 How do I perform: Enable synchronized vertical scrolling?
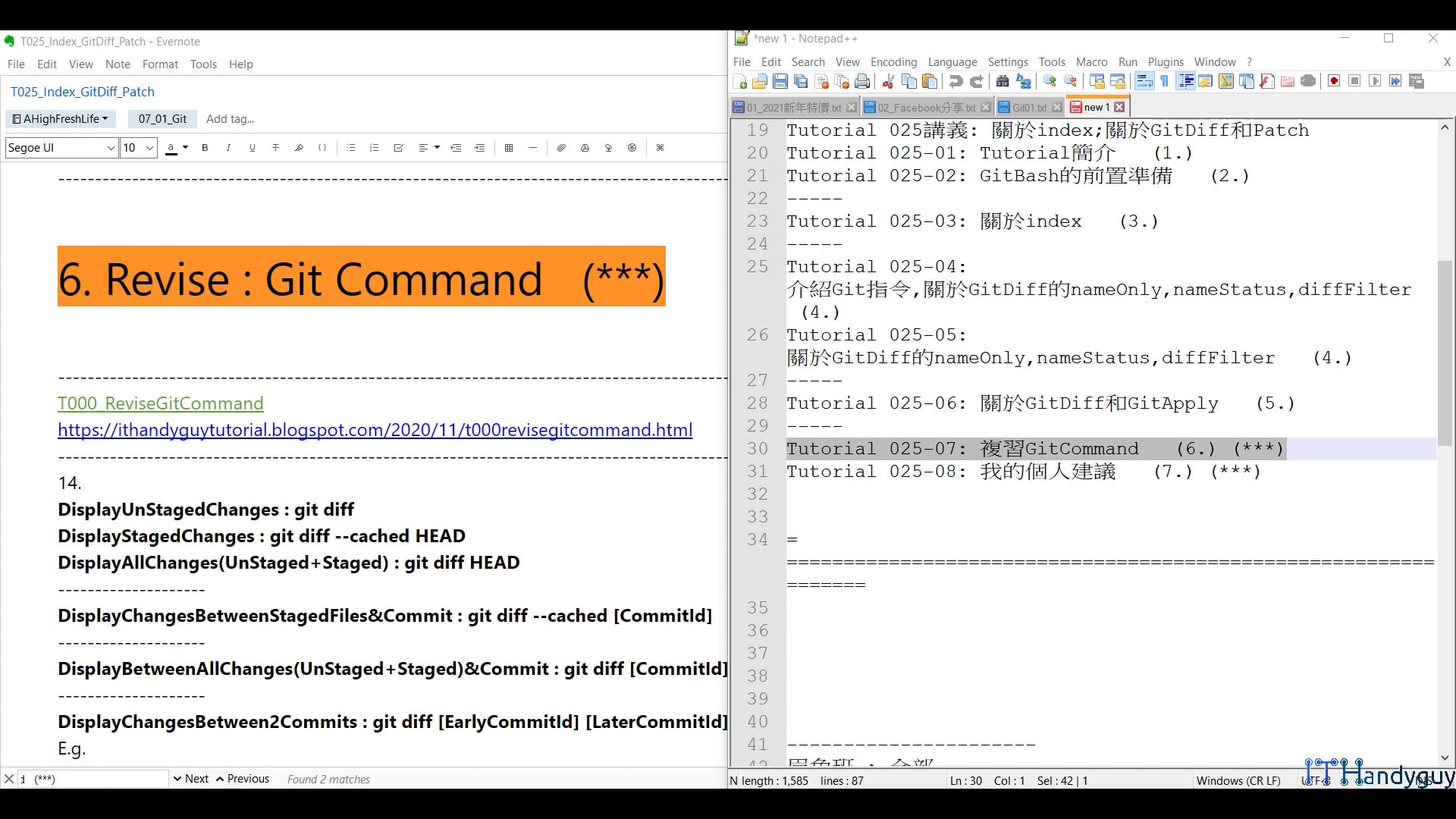coord(1096,81)
